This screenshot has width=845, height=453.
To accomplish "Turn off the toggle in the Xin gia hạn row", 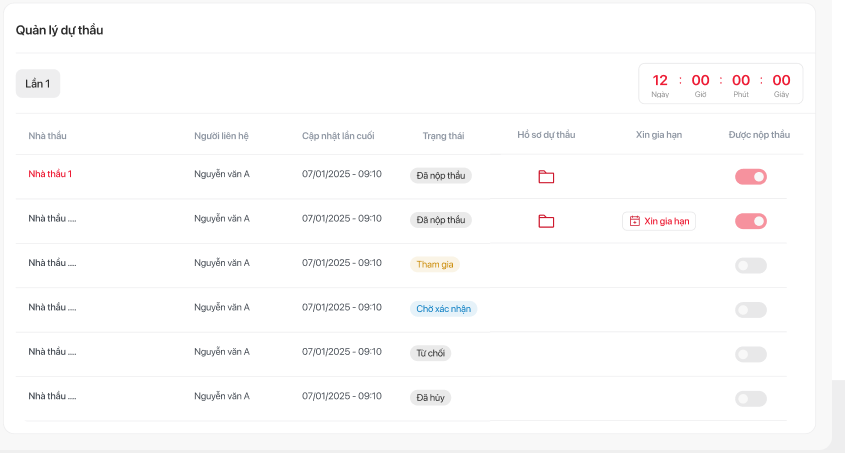I will point(751,221).
